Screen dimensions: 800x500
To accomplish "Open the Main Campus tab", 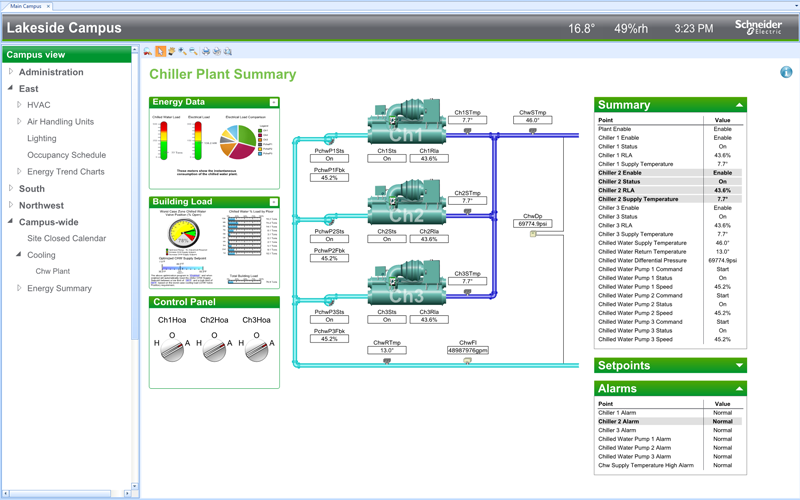I will pyautogui.click(x=26, y=6).
